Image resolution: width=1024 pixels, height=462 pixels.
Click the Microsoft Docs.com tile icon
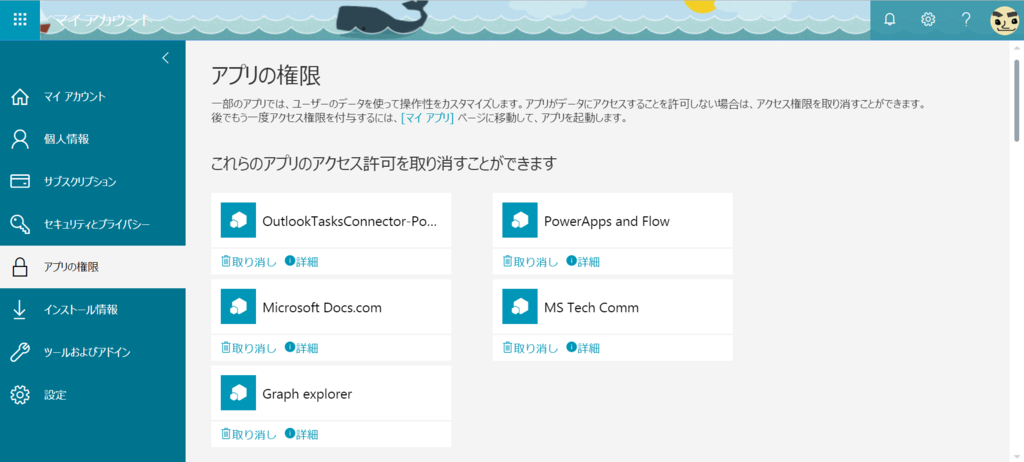click(238, 306)
